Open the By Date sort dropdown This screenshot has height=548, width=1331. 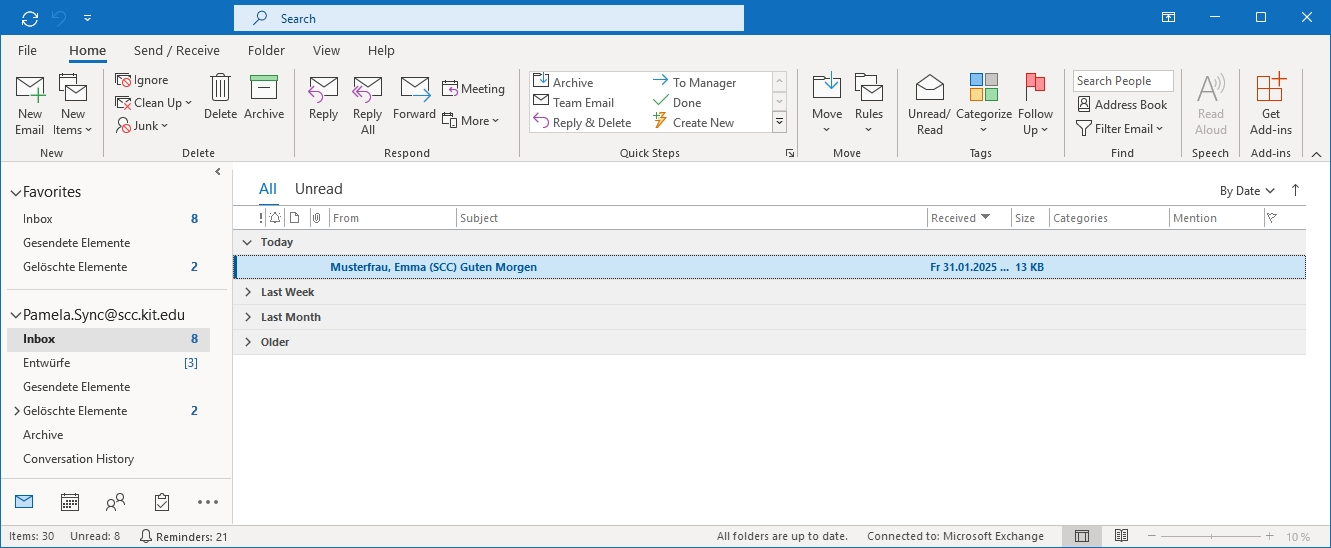tap(1247, 190)
